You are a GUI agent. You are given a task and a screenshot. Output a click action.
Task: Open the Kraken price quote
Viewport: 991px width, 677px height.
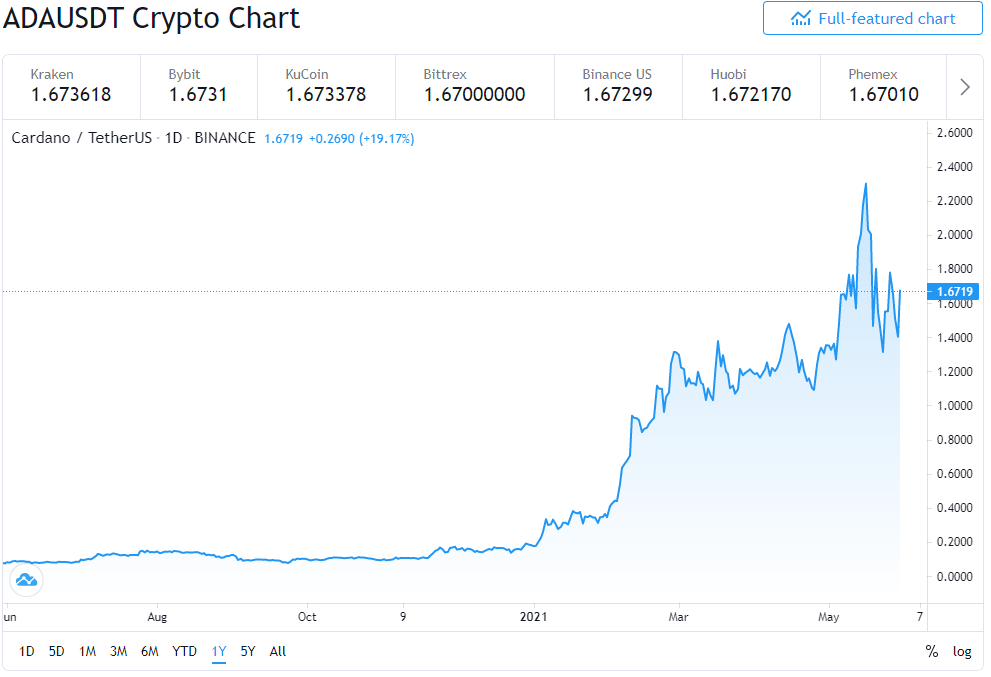(x=71, y=87)
